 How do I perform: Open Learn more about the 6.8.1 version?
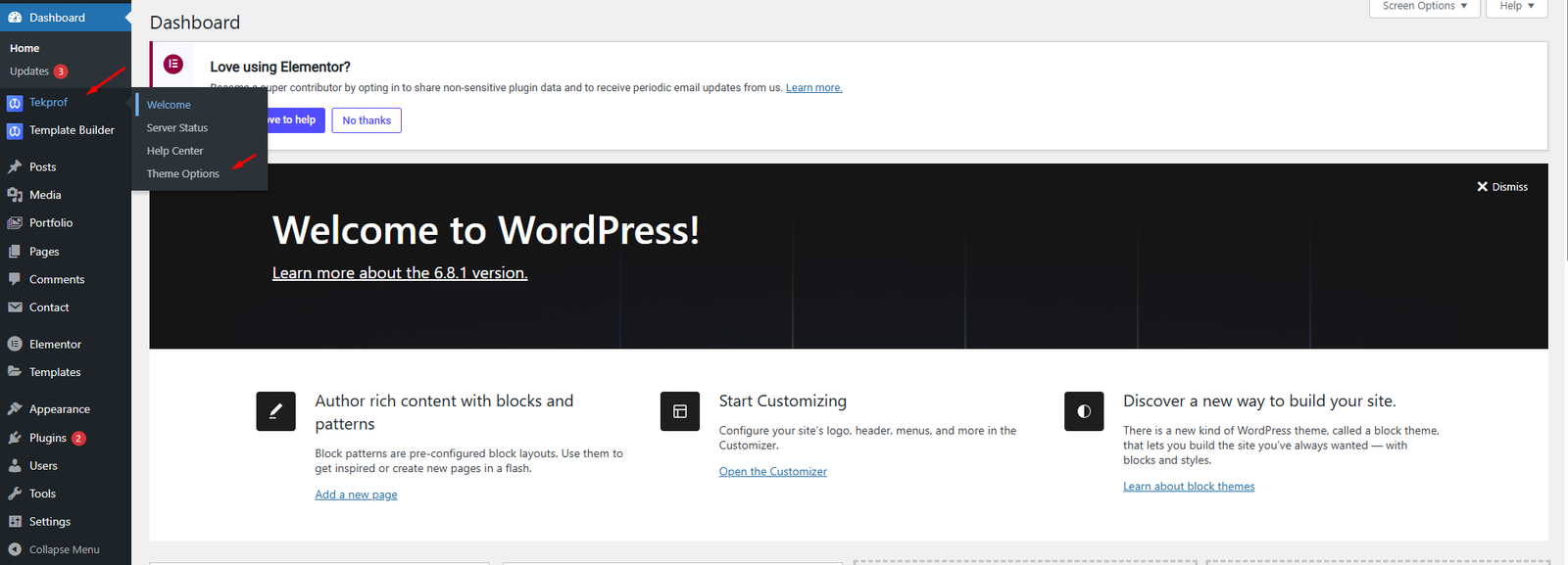[400, 273]
